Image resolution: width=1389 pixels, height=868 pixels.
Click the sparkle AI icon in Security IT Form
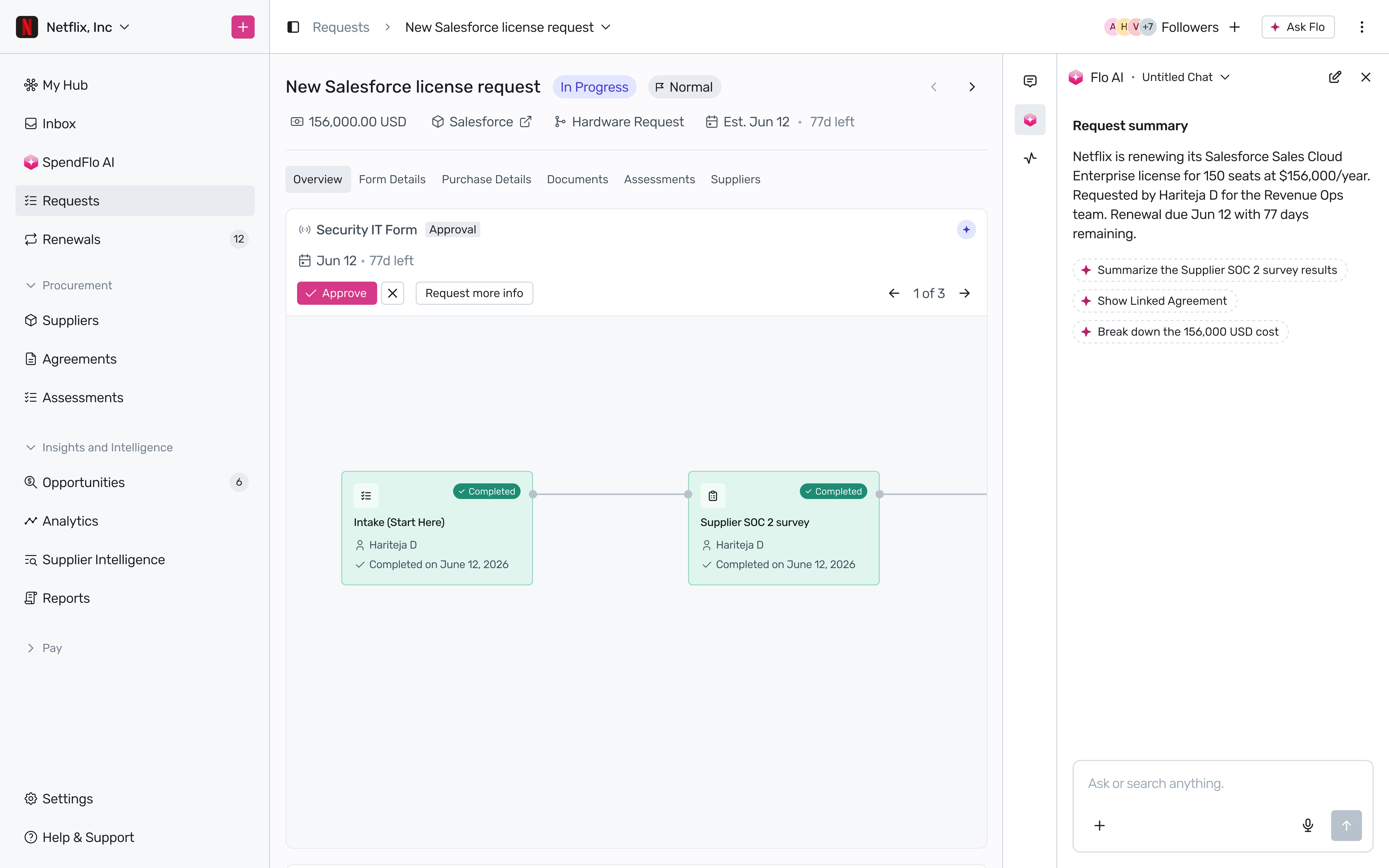click(x=966, y=230)
